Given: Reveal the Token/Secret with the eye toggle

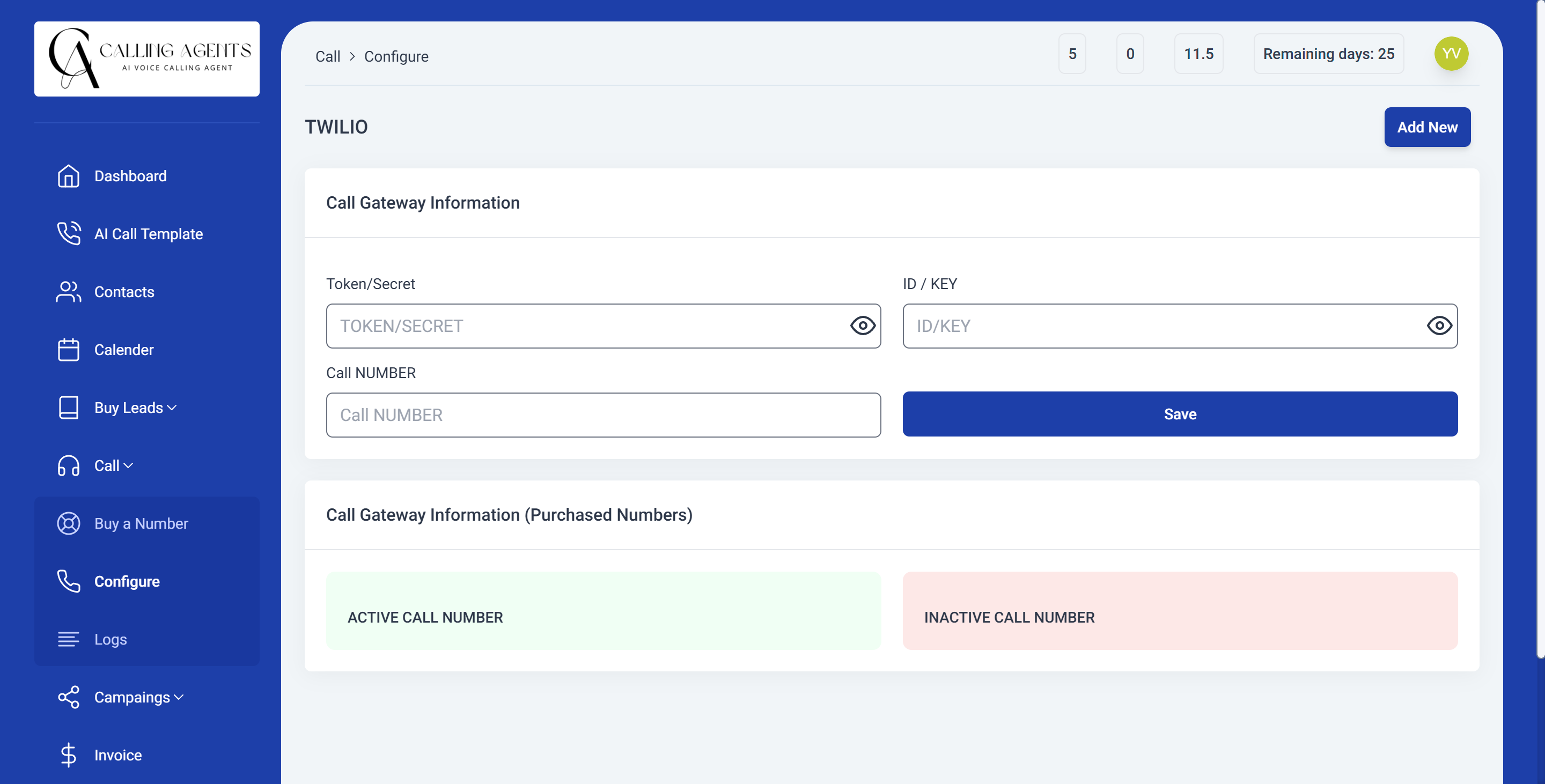Looking at the screenshot, I should point(862,326).
